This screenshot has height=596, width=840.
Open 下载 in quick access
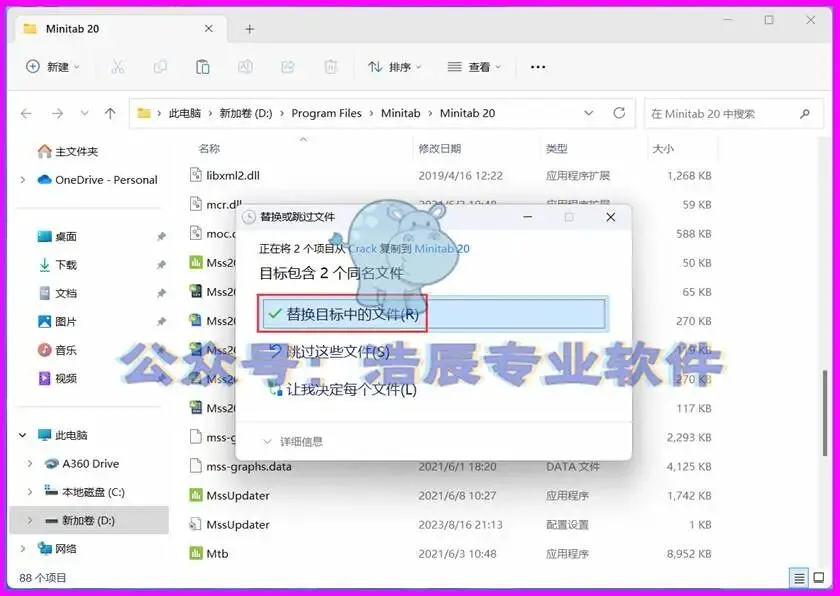tap(57, 265)
